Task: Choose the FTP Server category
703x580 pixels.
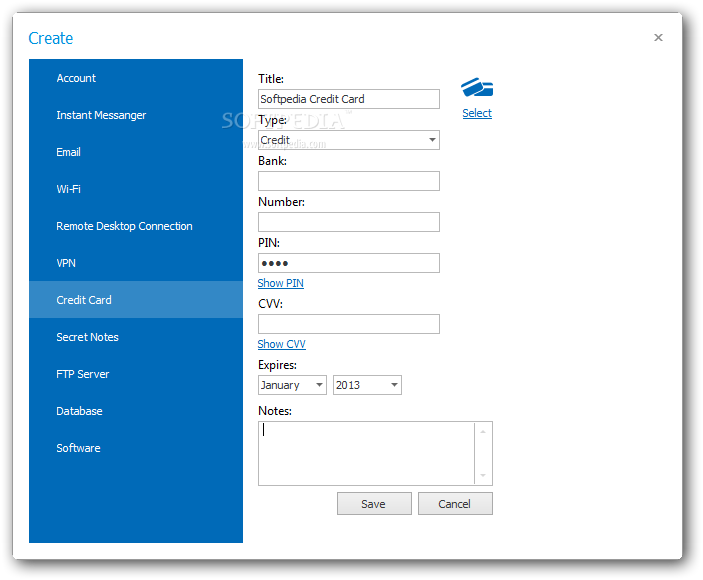Action: point(136,374)
